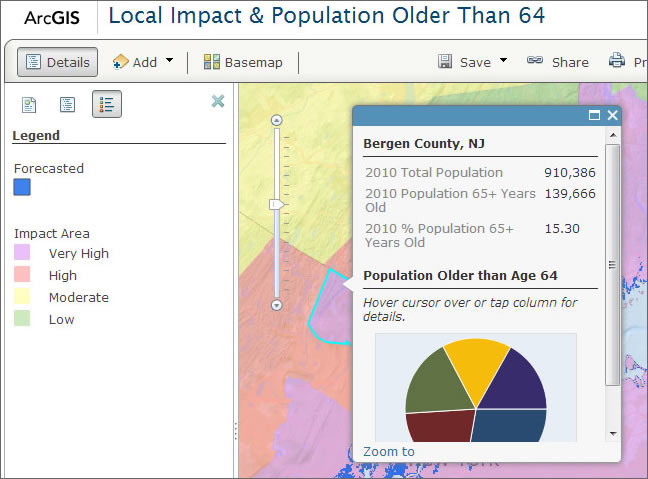Maximize the Bergen County popup
This screenshot has height=479, width=648.
click(594, 115)
